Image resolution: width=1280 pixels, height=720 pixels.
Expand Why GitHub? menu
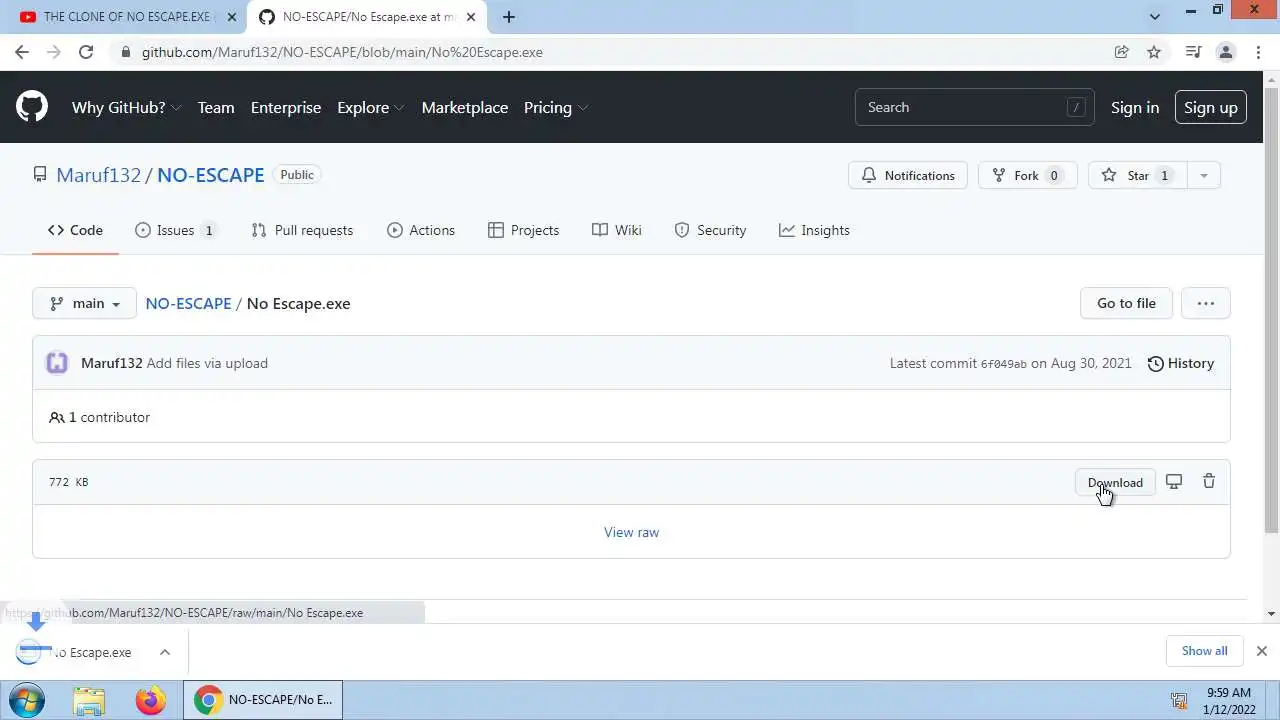click(x=127, y=107)
